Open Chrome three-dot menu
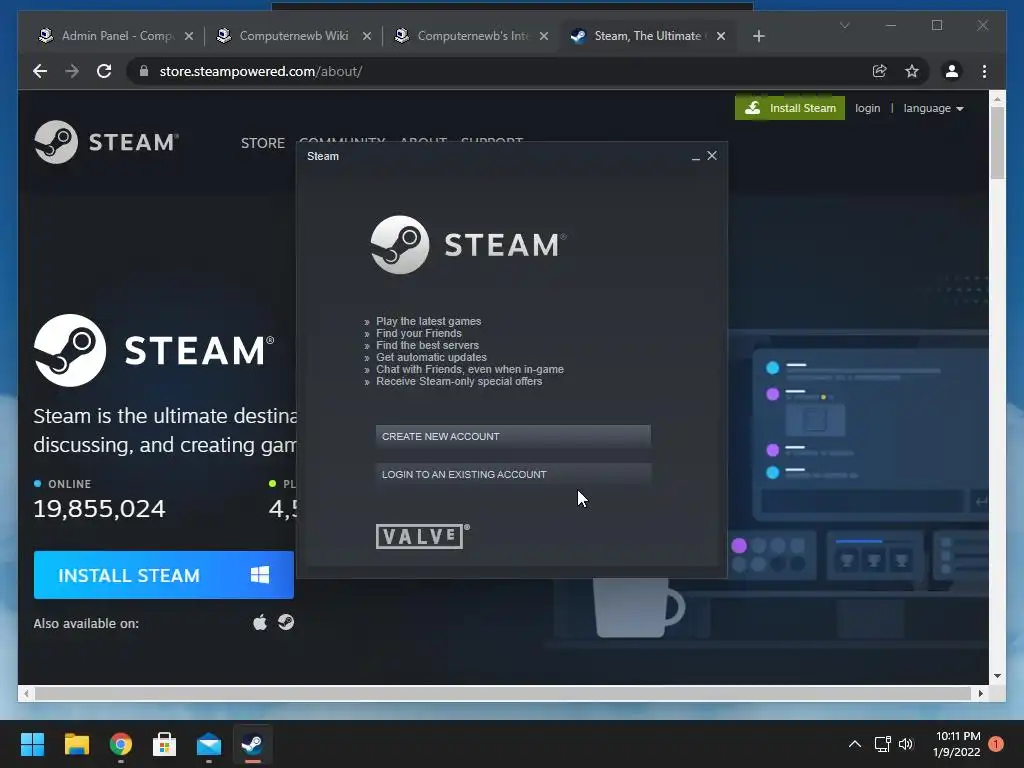The width and height of the screenshot is (1024, 768). [x=984, y=71]
